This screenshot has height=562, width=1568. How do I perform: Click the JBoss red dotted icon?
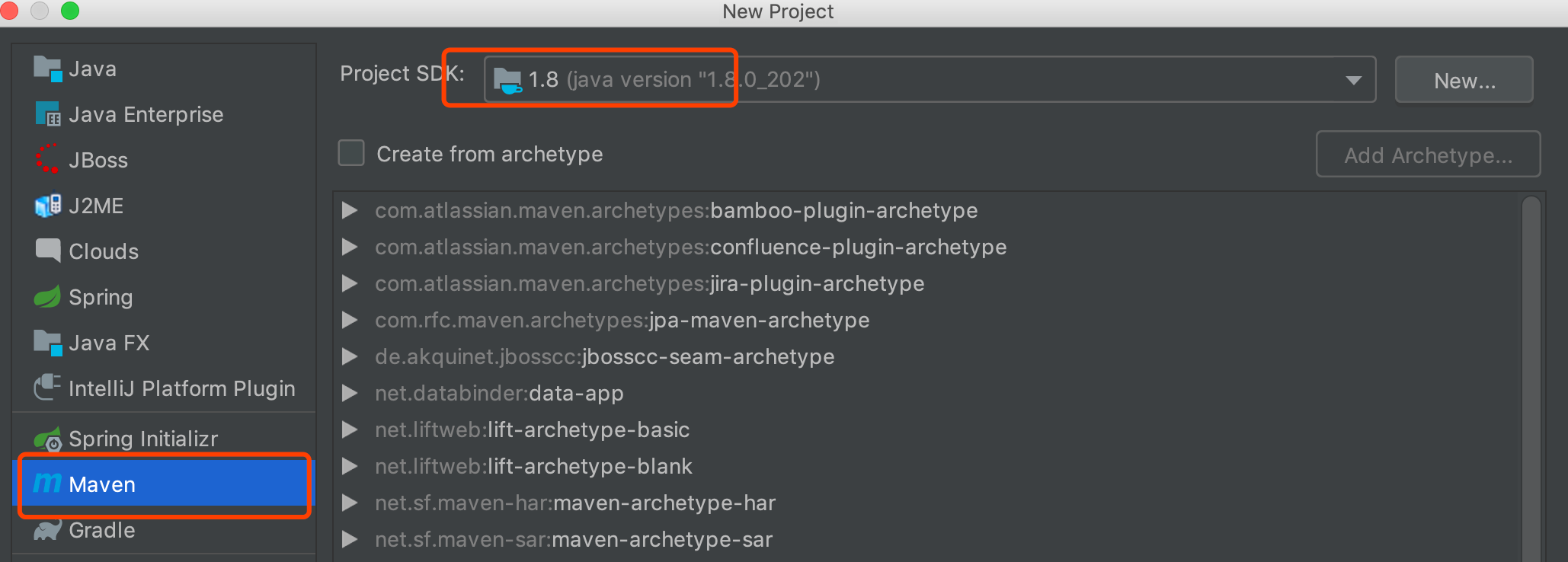(x=47, y=159)
